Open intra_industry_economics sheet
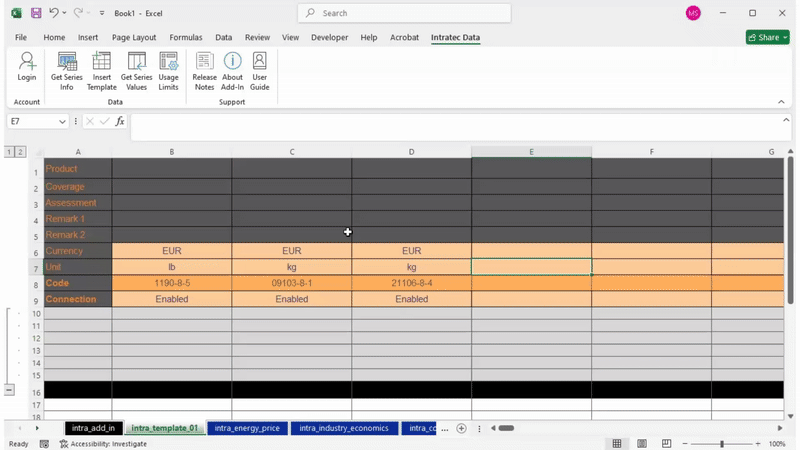 (344, 428)
